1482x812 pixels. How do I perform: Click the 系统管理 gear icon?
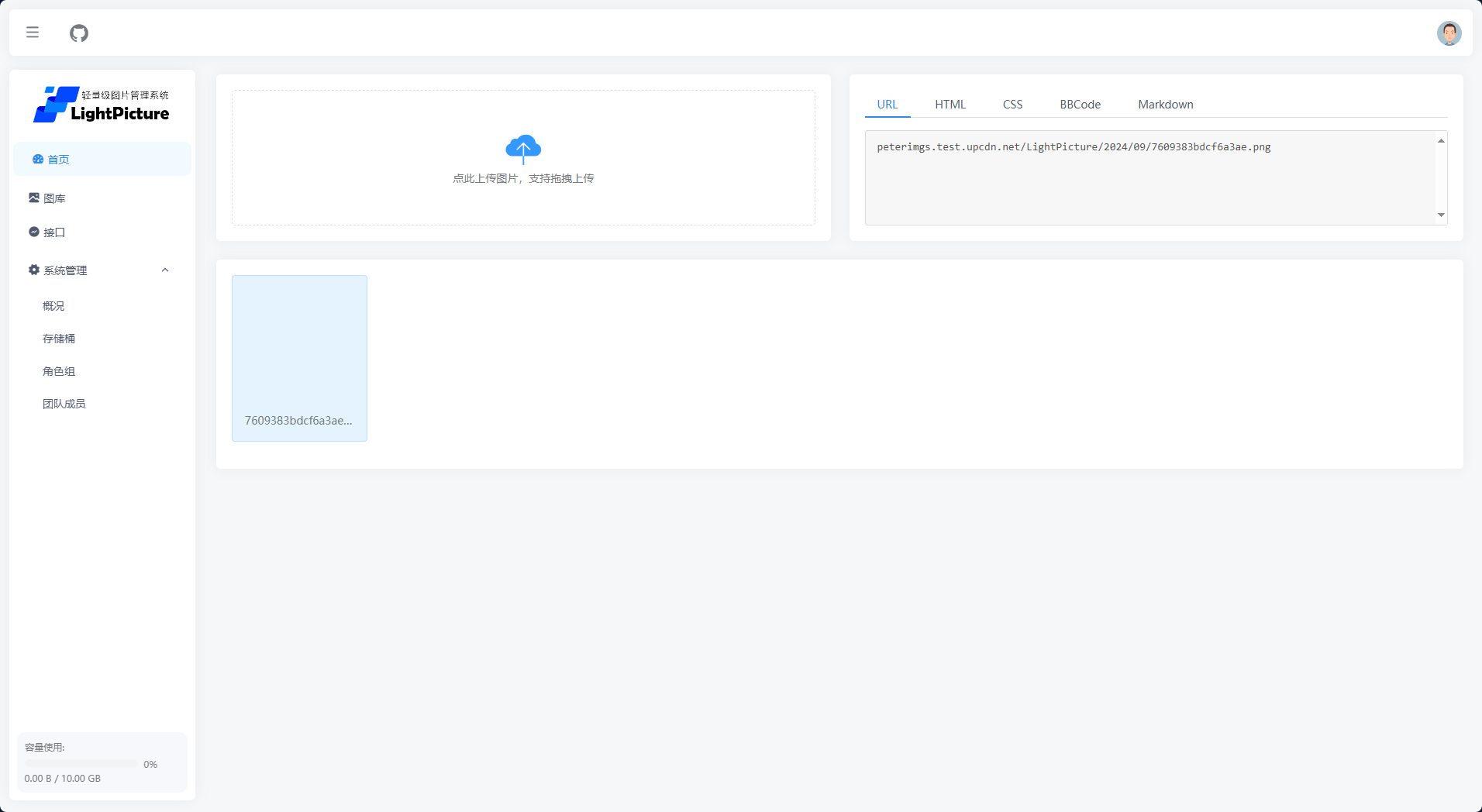coord(34,270)
